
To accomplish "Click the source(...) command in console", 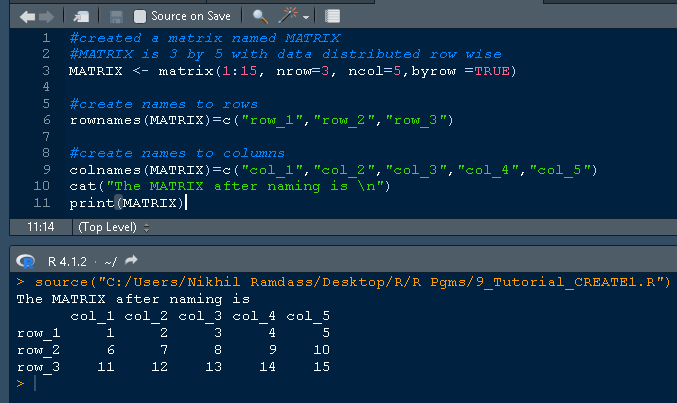I will coord(352,282).
